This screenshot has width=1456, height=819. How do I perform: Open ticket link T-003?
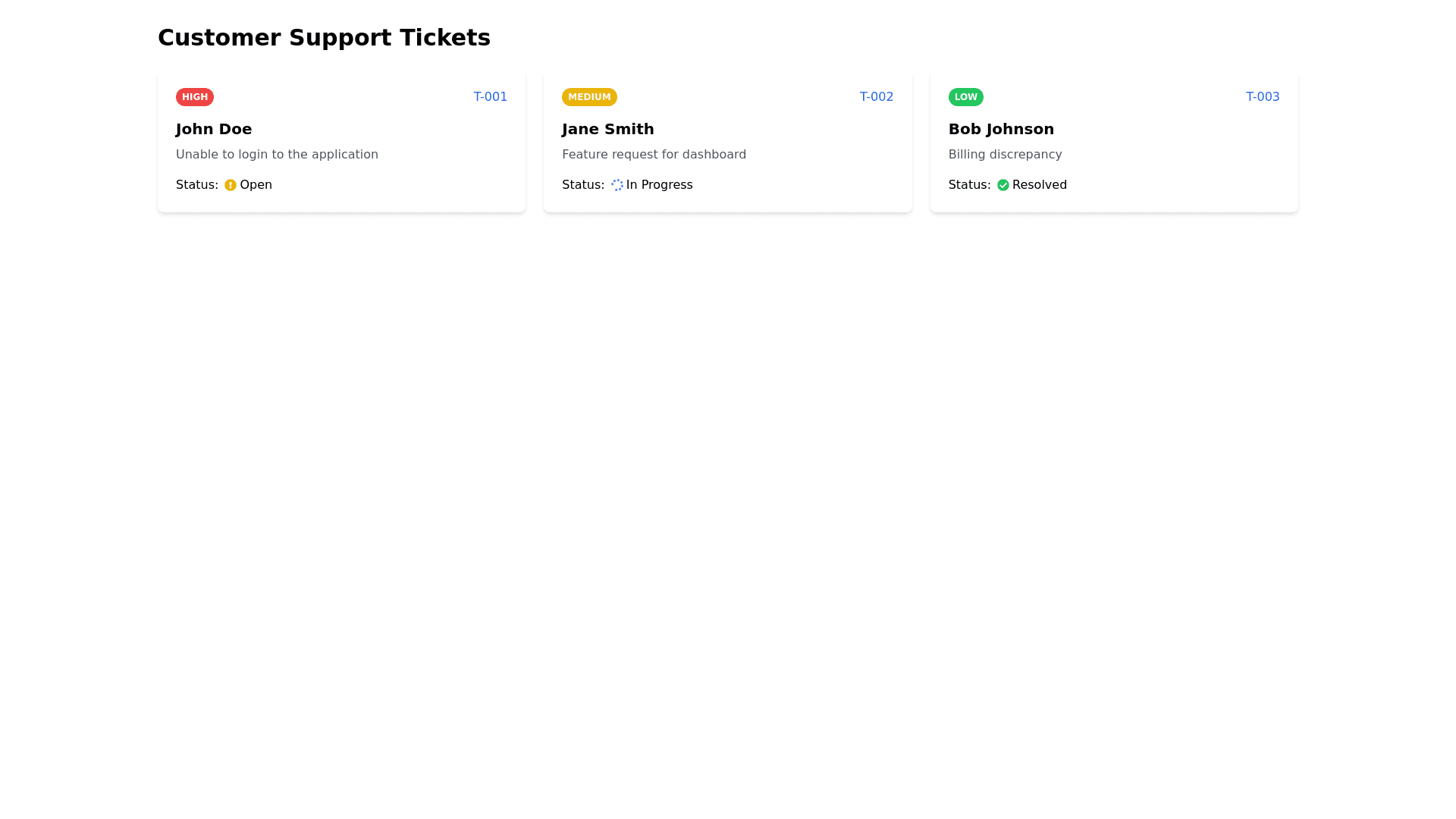pos(1262,97)
